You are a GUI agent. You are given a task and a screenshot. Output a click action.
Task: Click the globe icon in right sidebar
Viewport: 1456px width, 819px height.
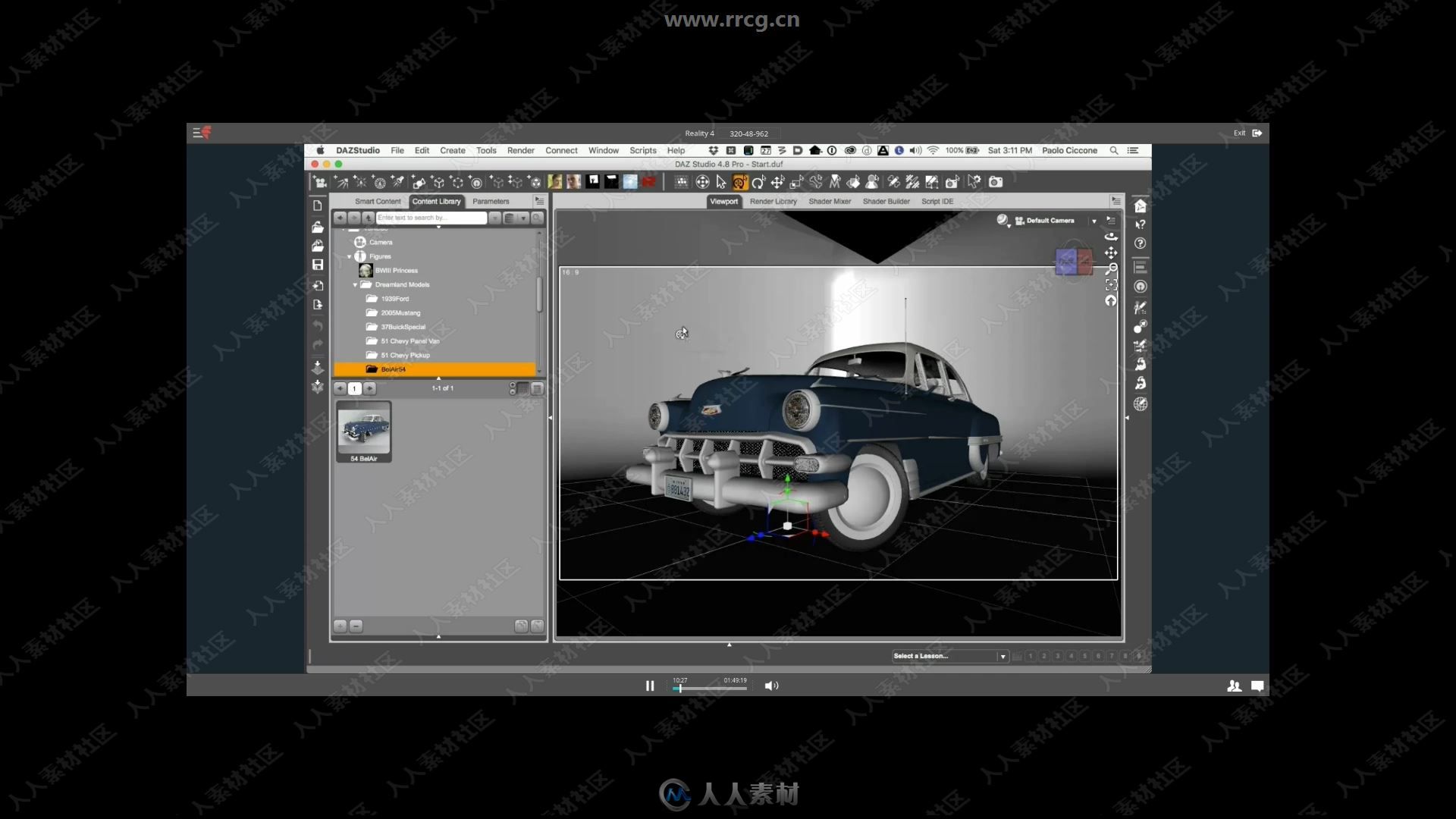pos(1140,404)
